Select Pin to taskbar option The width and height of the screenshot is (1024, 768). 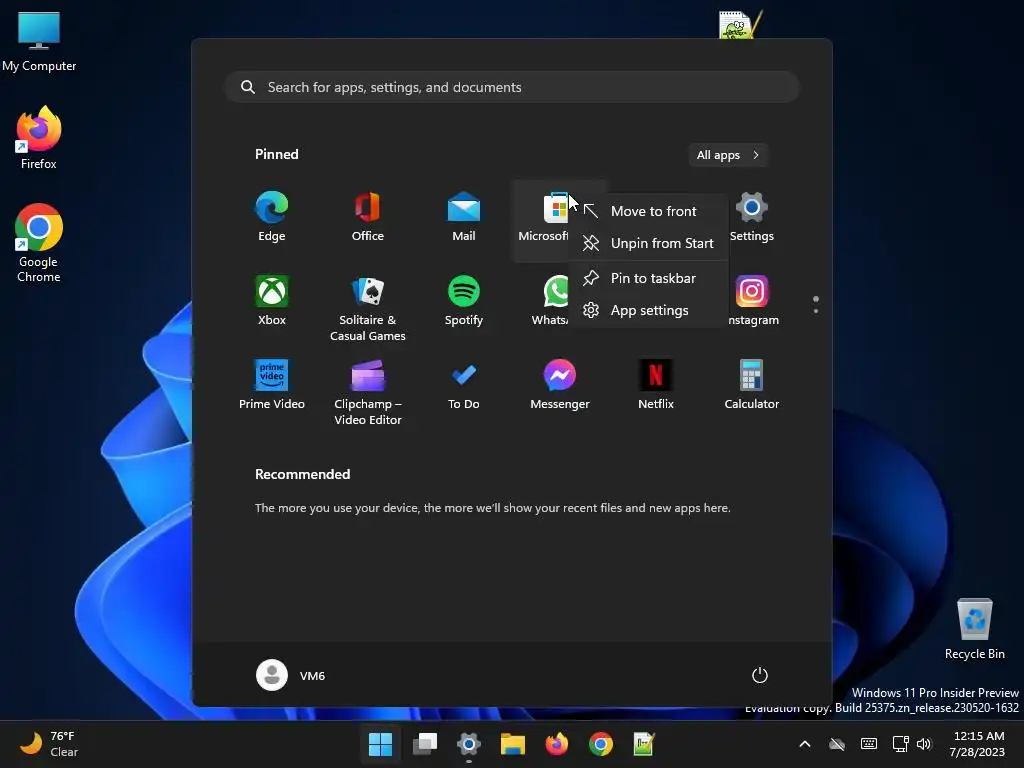tap(648, 278)
